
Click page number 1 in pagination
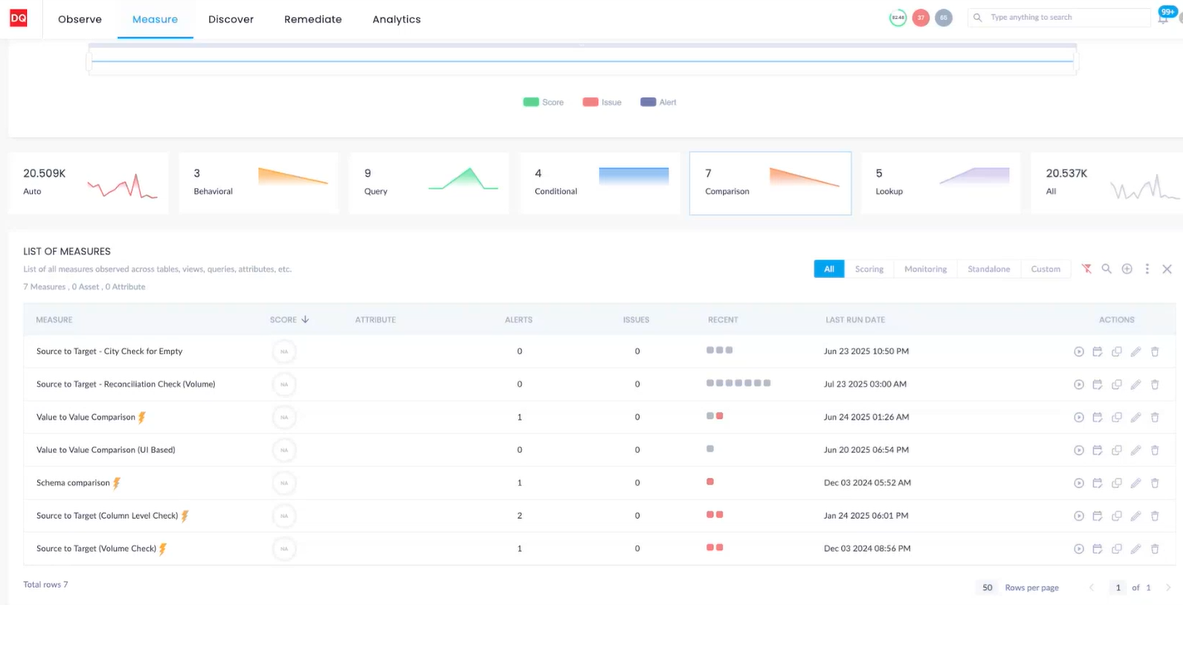point(1118,588)
